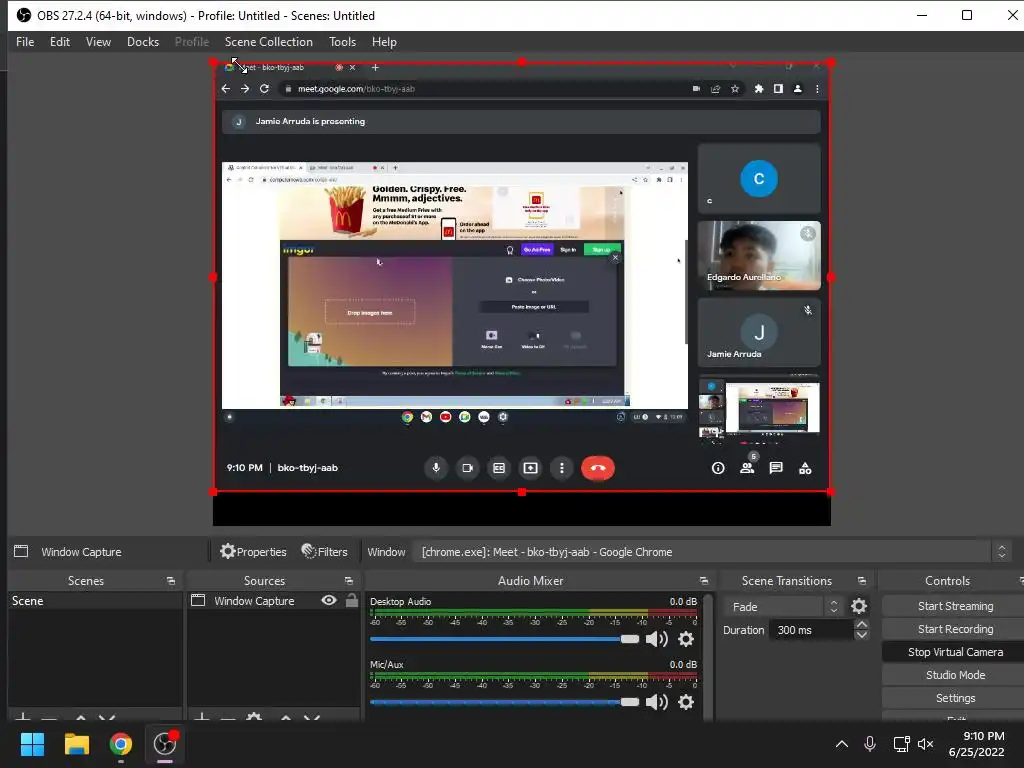
Task: Click Stop Virtual Camera button
Action: [955, 652]
